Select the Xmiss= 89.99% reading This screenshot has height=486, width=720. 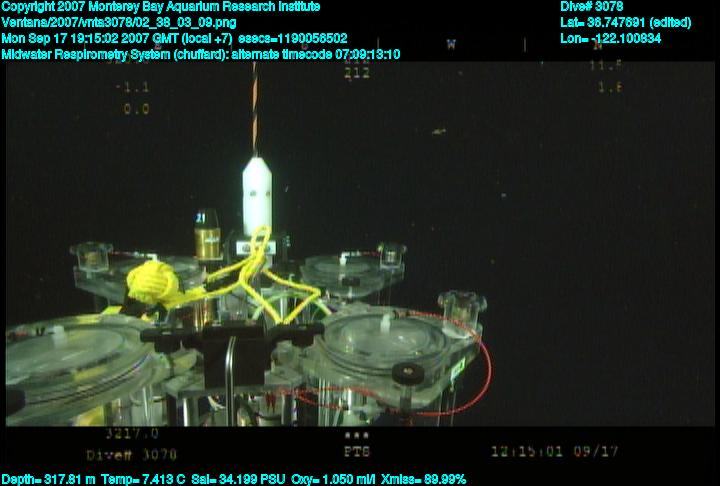click(x=423, y=479)
